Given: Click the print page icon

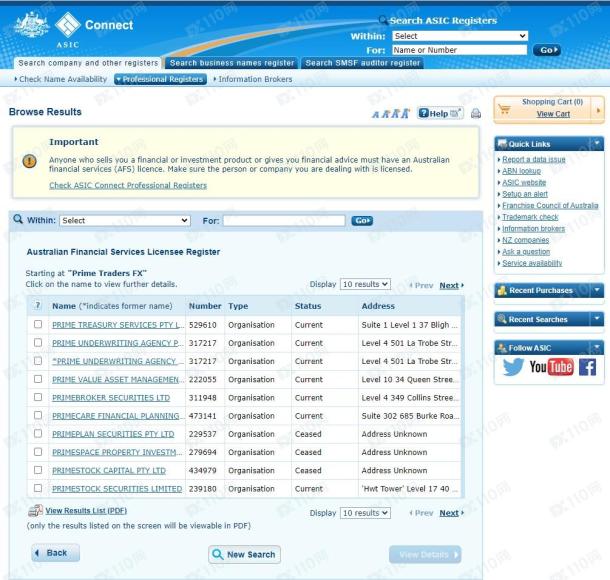Looking at the screenshot, I should tap(476, 113).
